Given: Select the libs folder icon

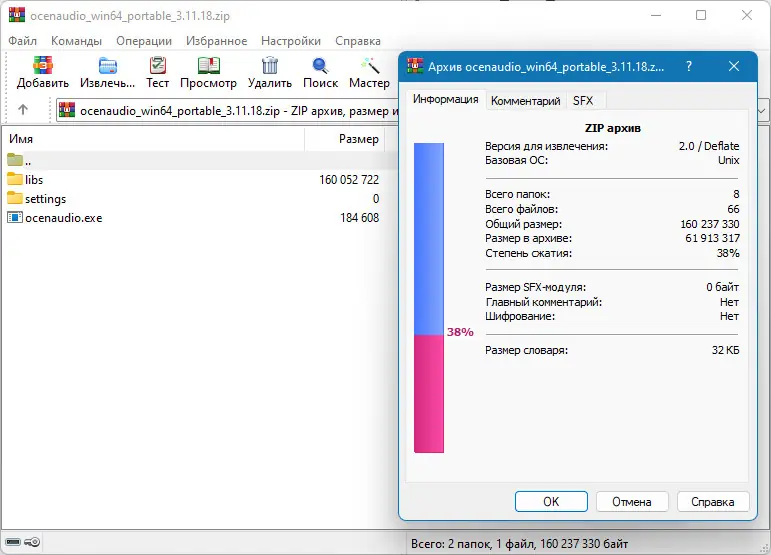Looking at the screenshot, I should [15, 179].
